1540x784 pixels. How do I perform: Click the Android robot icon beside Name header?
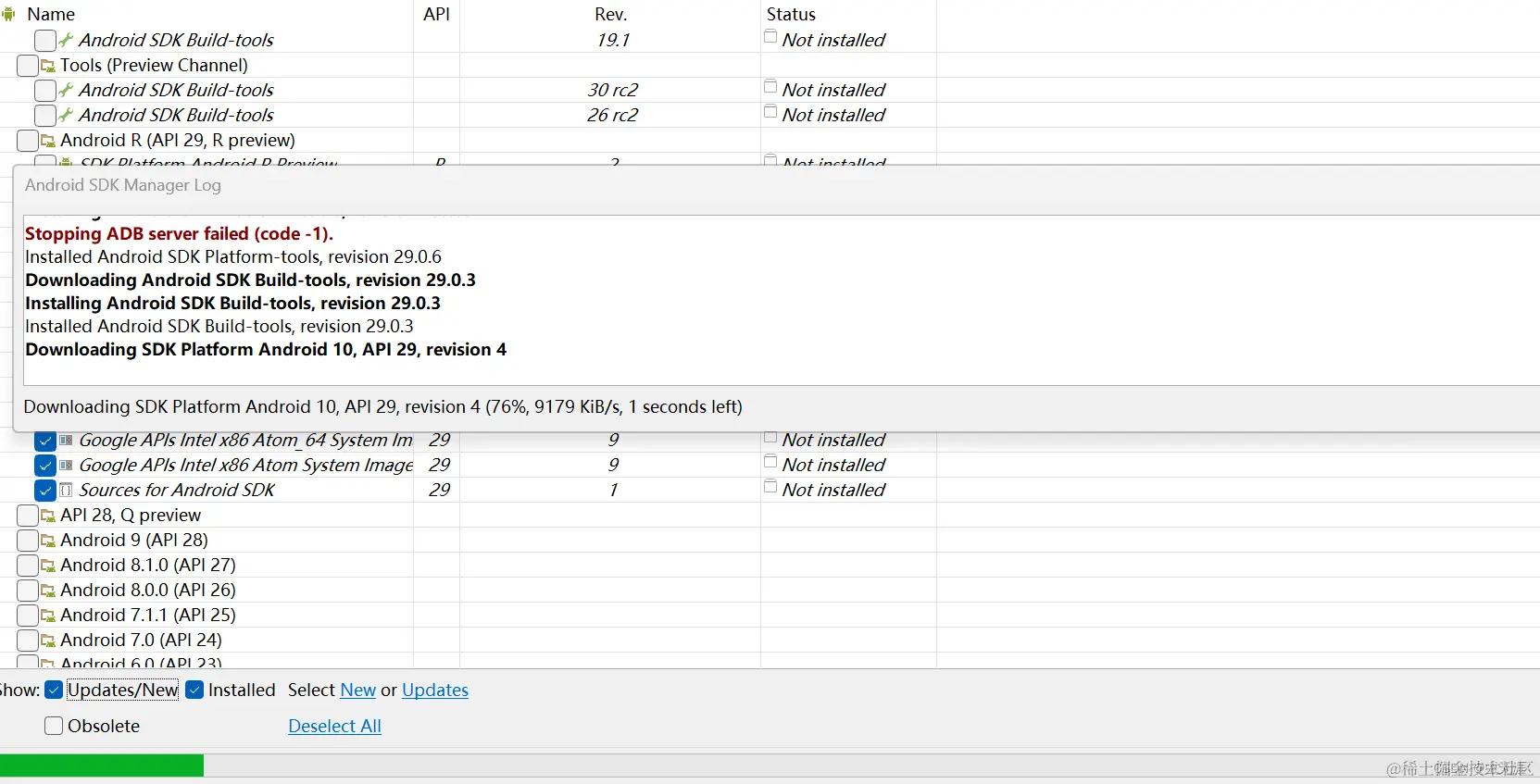pos(8,14)
